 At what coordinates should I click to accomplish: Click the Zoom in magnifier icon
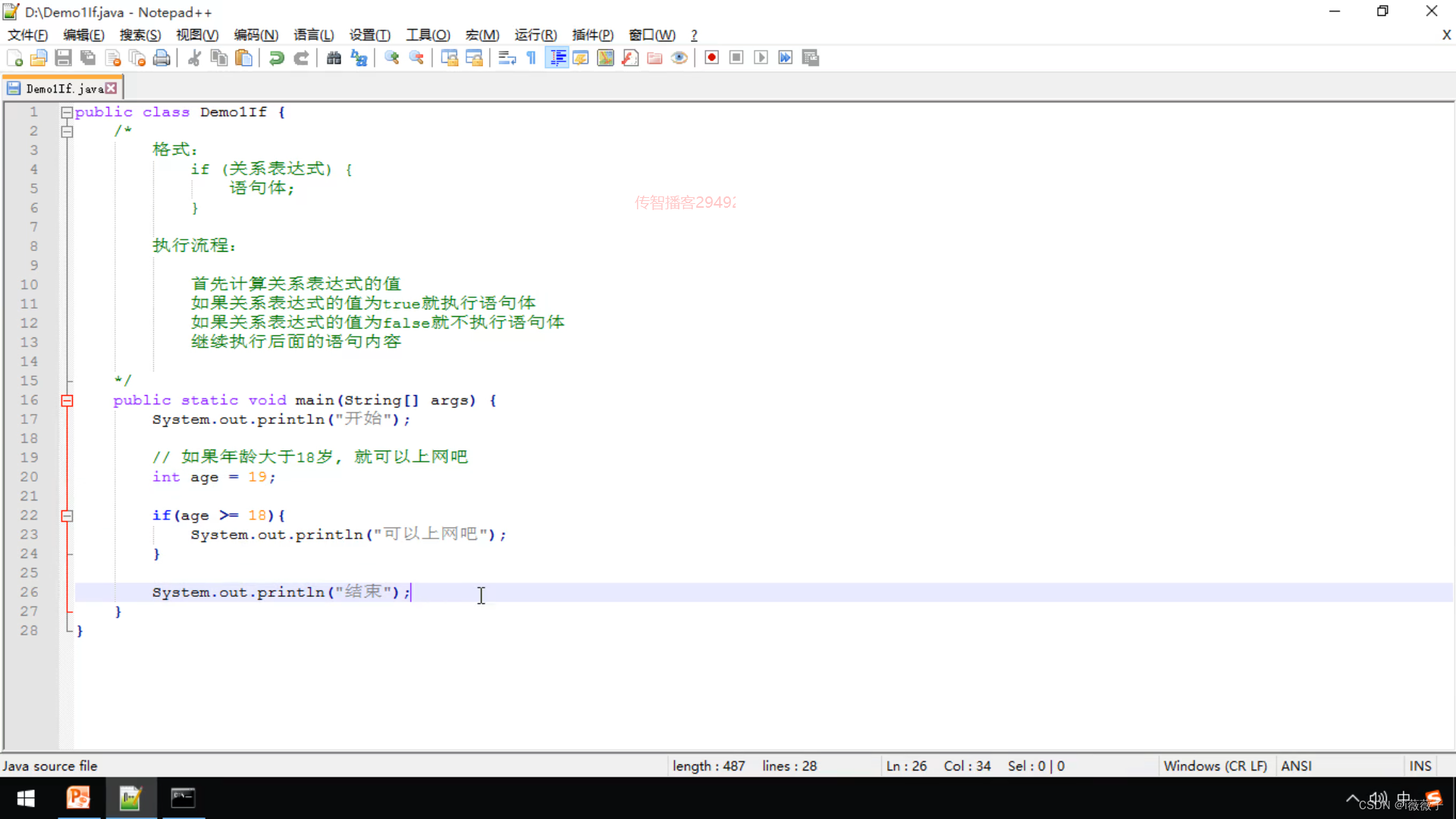coord(392,58)
